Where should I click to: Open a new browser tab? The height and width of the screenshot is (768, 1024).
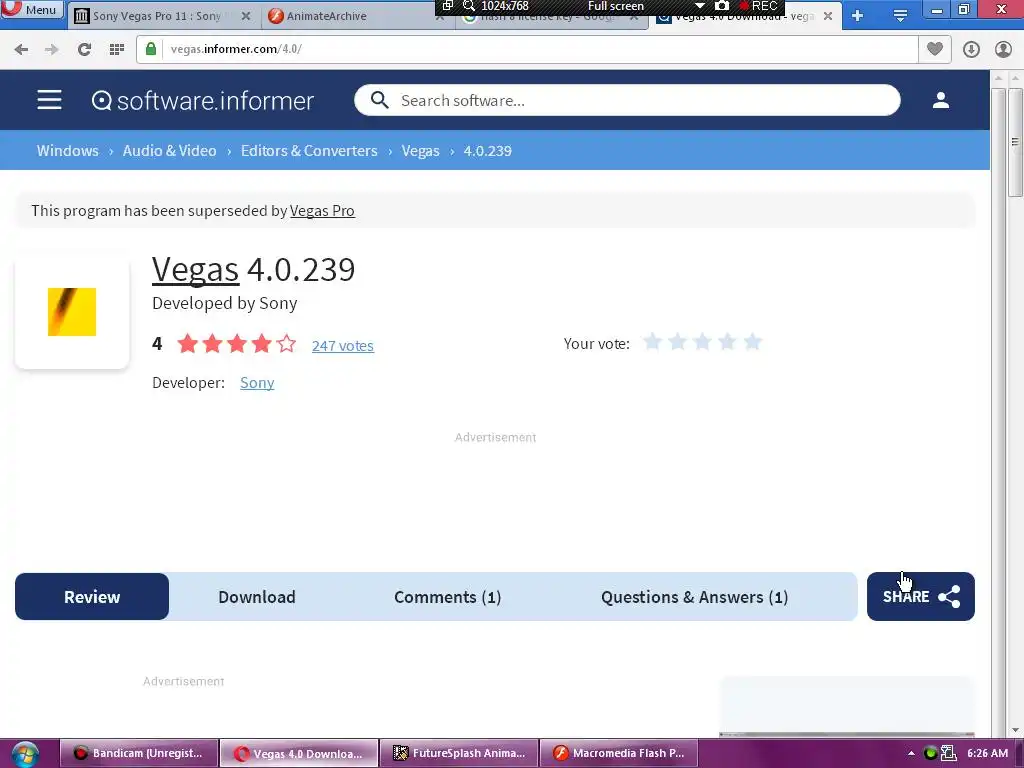[857, 16]
